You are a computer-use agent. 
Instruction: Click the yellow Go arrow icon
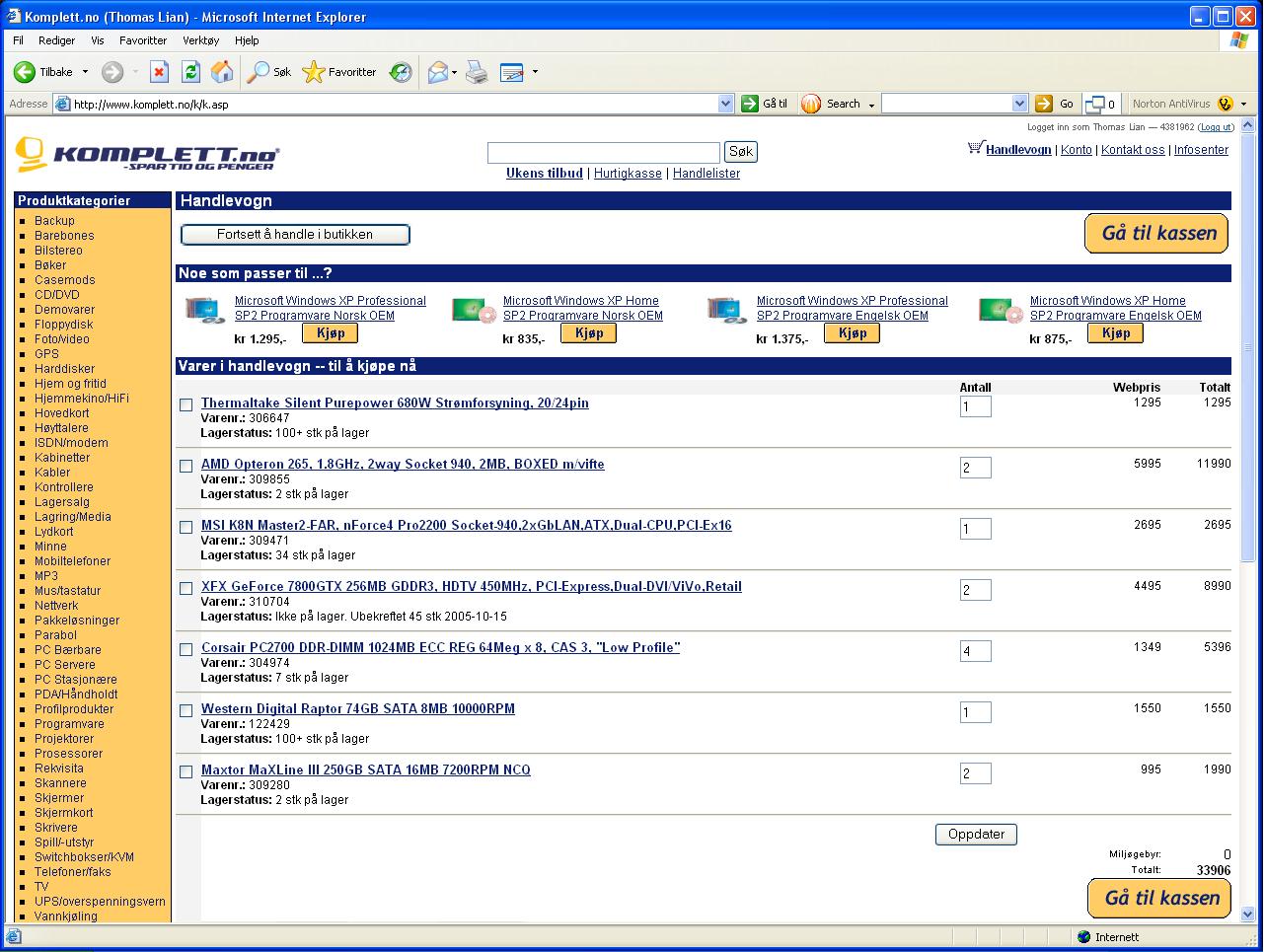1044,104
